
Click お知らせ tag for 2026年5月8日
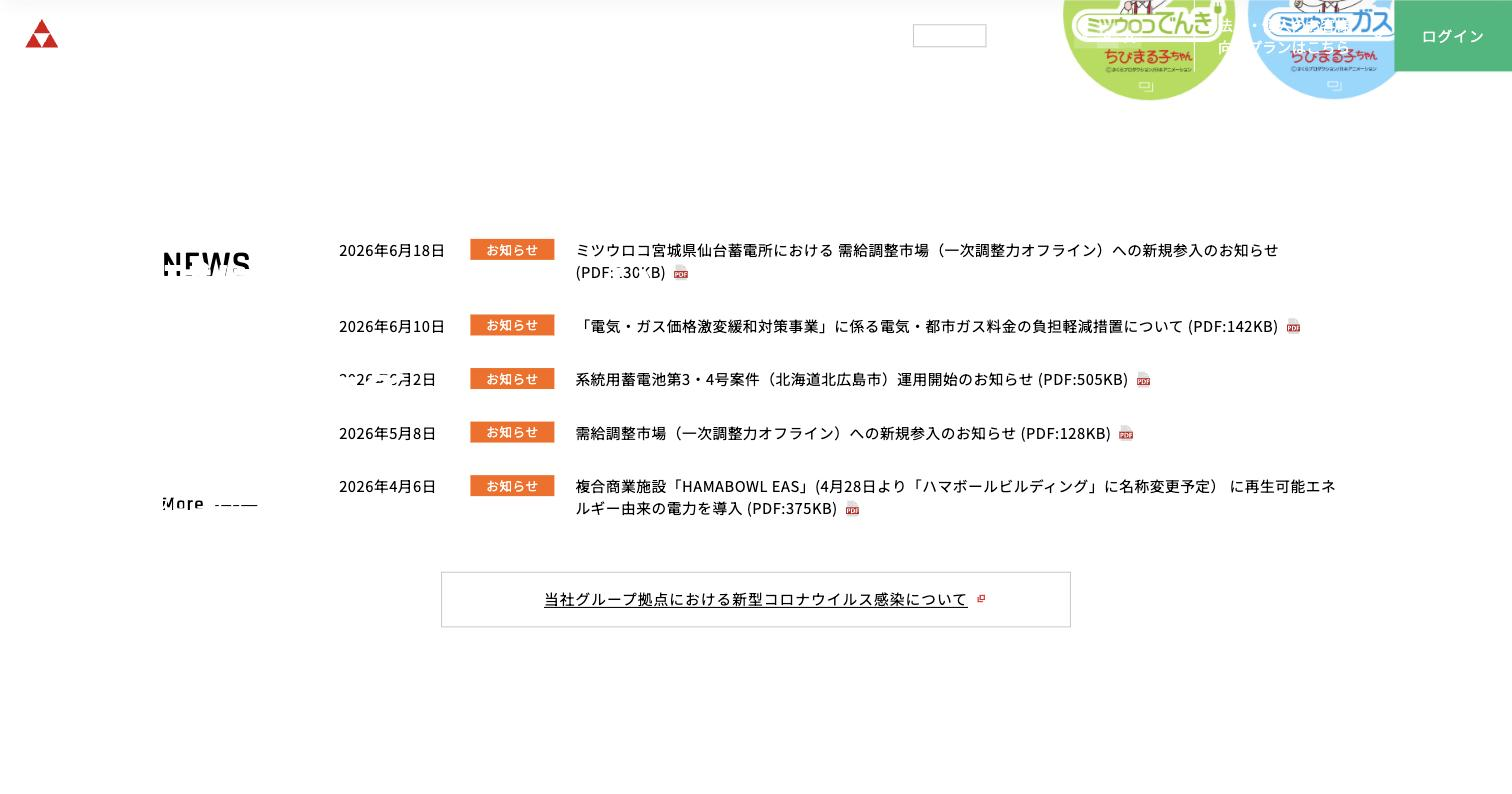[x=512, y=432]
